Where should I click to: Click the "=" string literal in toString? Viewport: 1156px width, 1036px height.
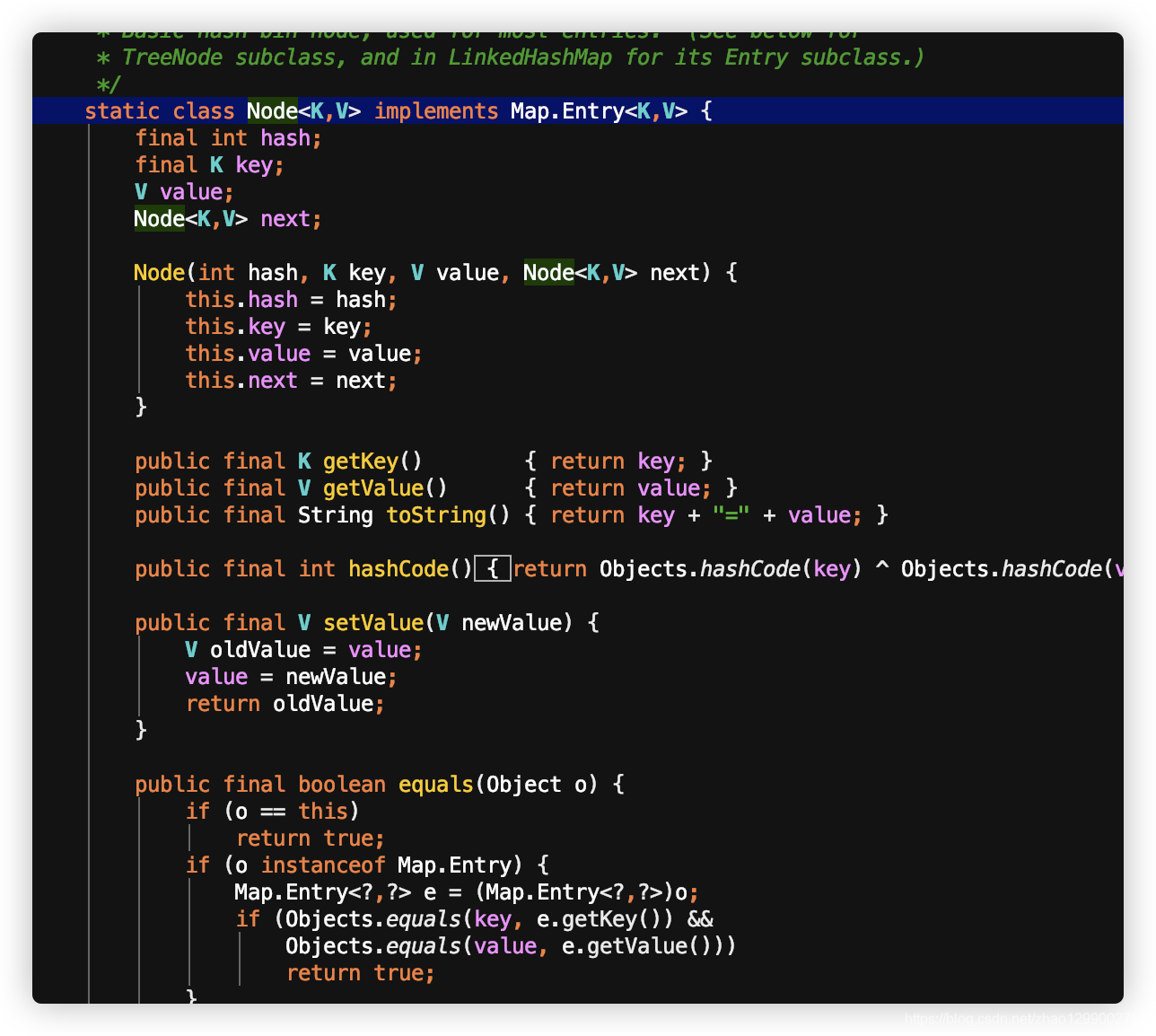click(x=731, y=514)
